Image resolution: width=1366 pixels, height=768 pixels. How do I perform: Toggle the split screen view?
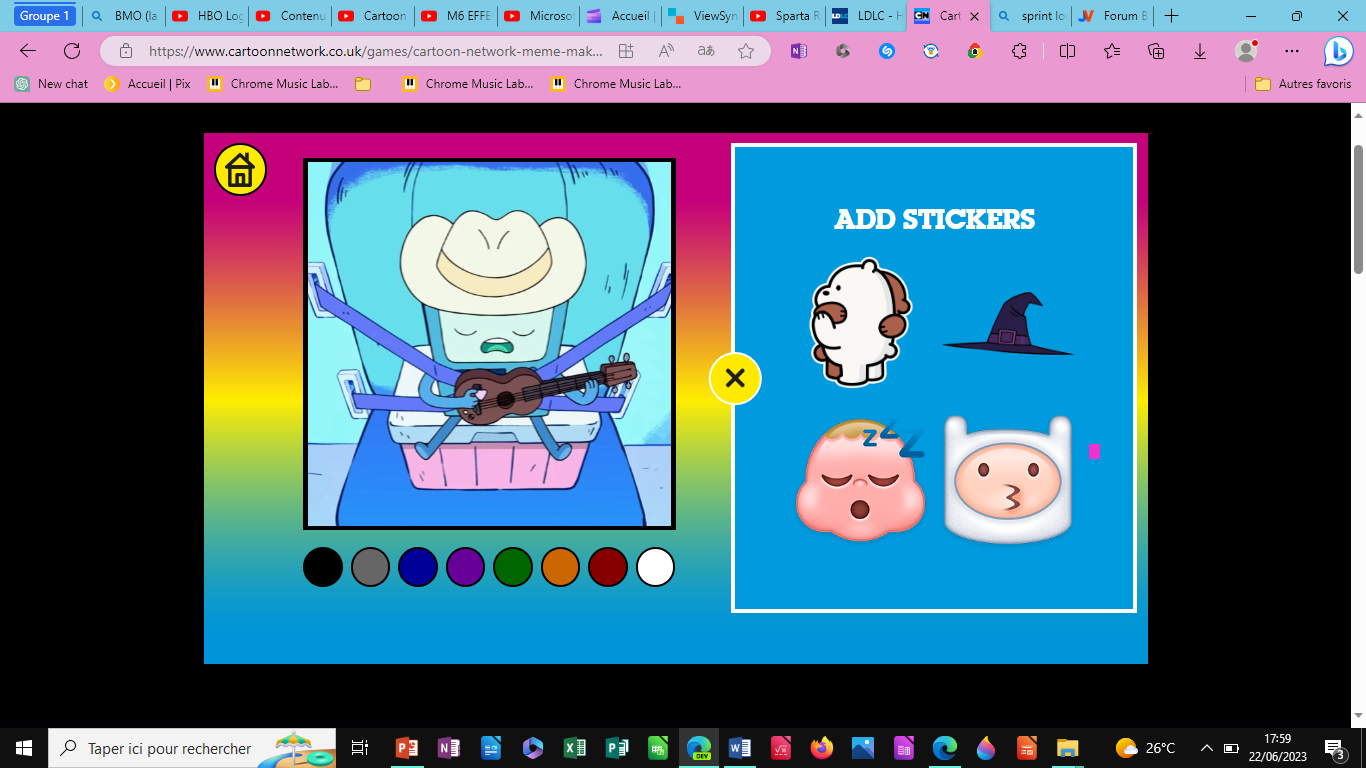1067,51
